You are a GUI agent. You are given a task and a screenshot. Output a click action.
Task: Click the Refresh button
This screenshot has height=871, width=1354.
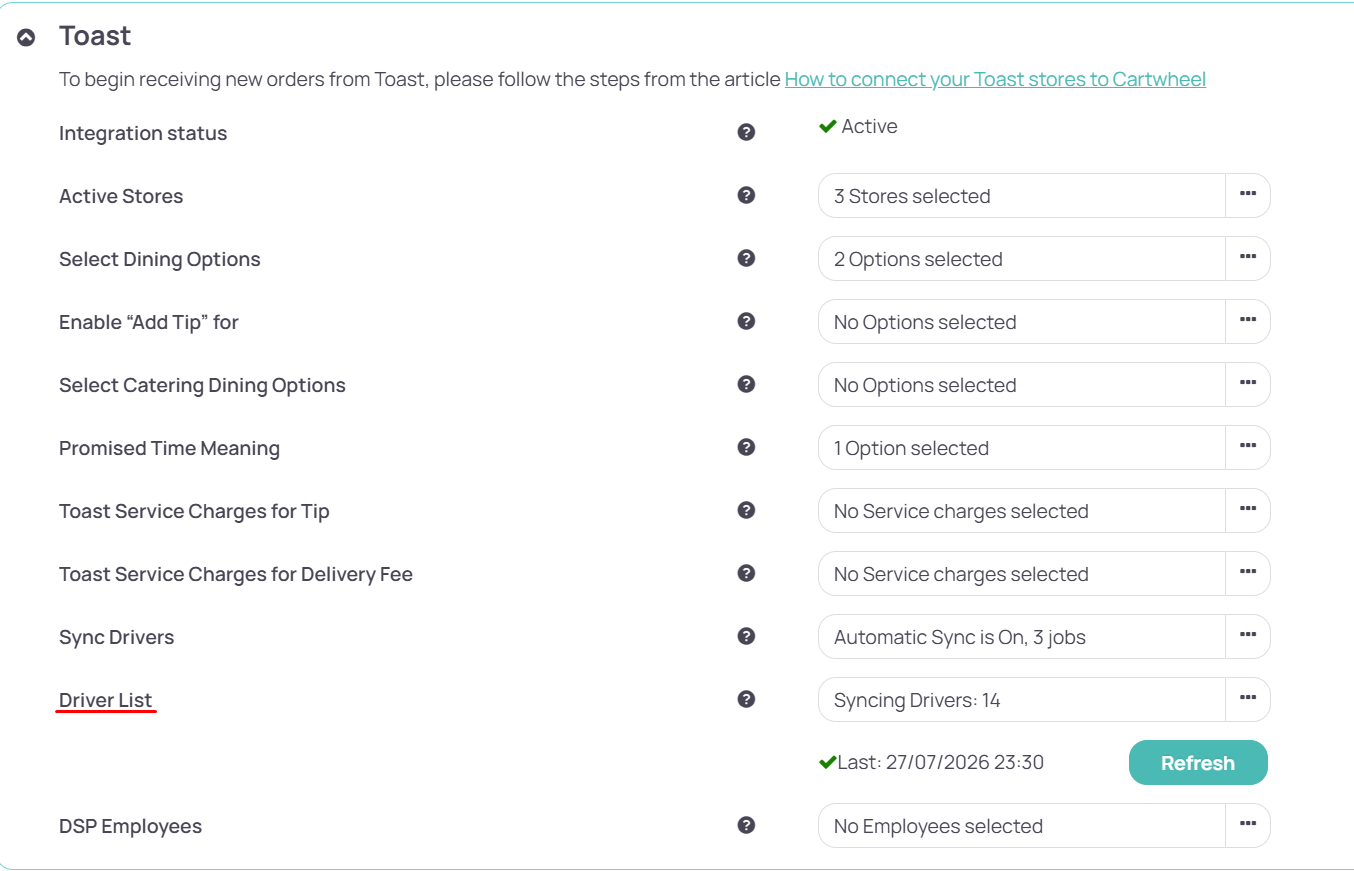tap(1198, 763)
